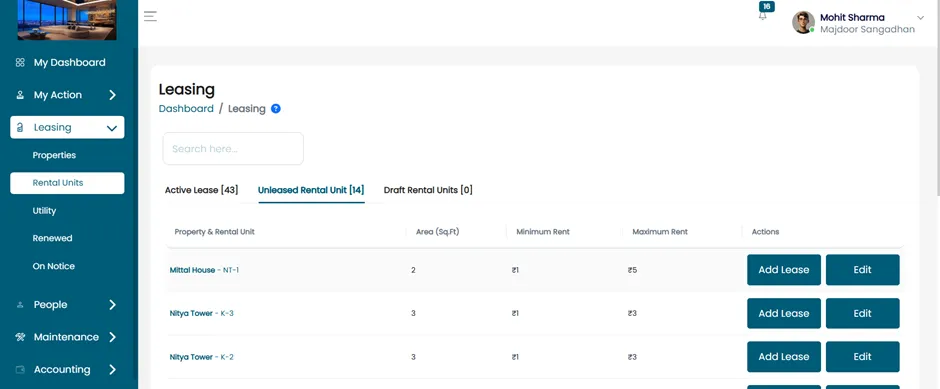Open Nitya Tower - K-2 property link

(x=201, y=357)
